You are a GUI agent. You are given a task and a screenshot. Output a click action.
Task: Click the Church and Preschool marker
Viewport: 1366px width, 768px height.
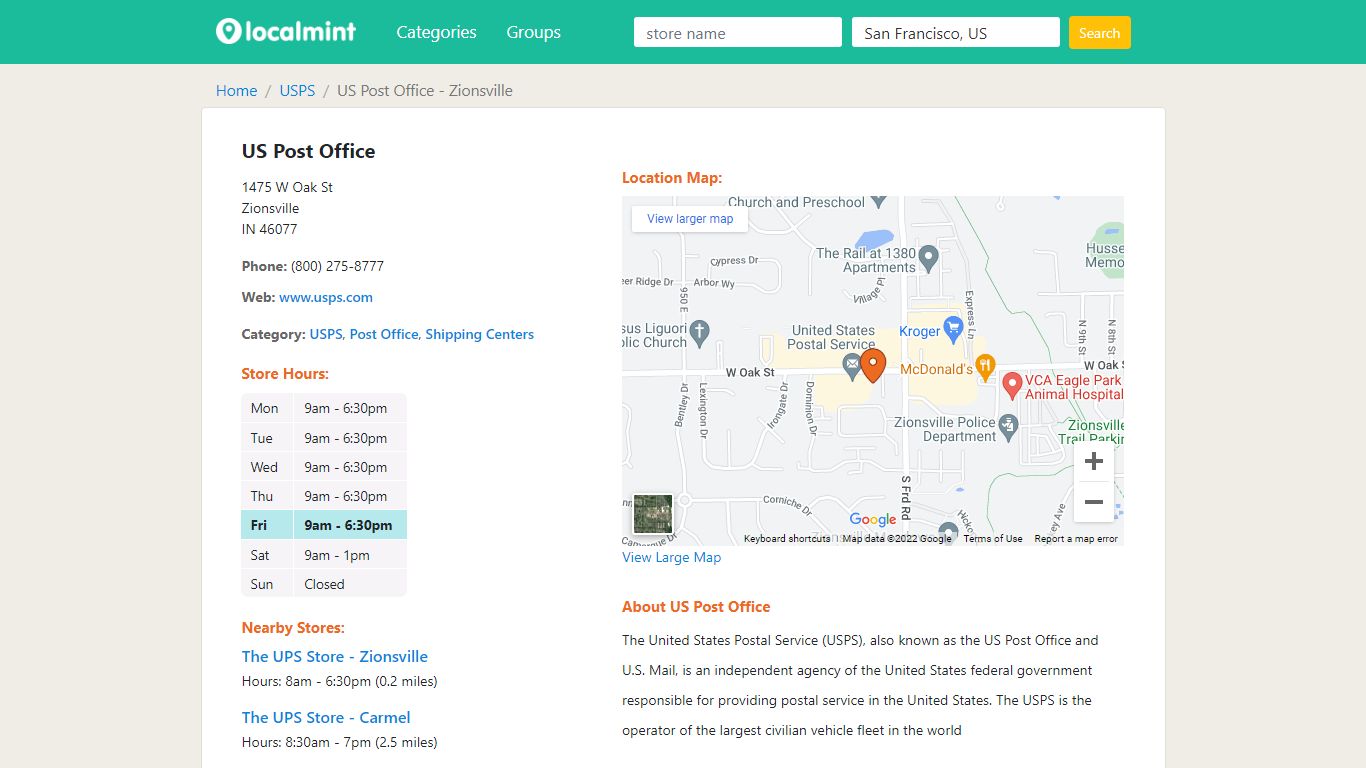click(x=879, y=200)
